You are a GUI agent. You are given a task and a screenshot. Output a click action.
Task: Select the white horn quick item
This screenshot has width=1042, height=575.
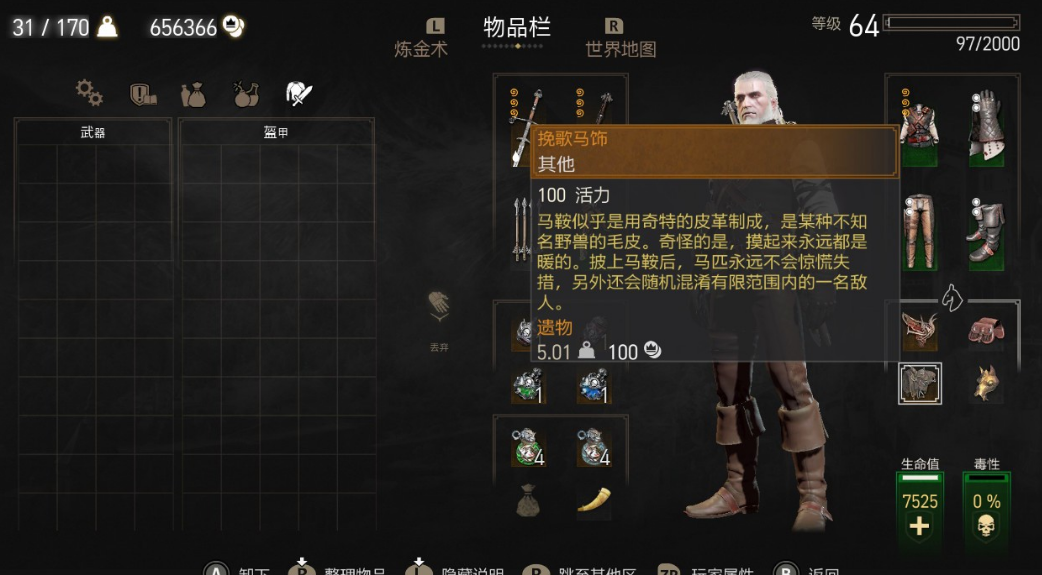pos(594,500)
